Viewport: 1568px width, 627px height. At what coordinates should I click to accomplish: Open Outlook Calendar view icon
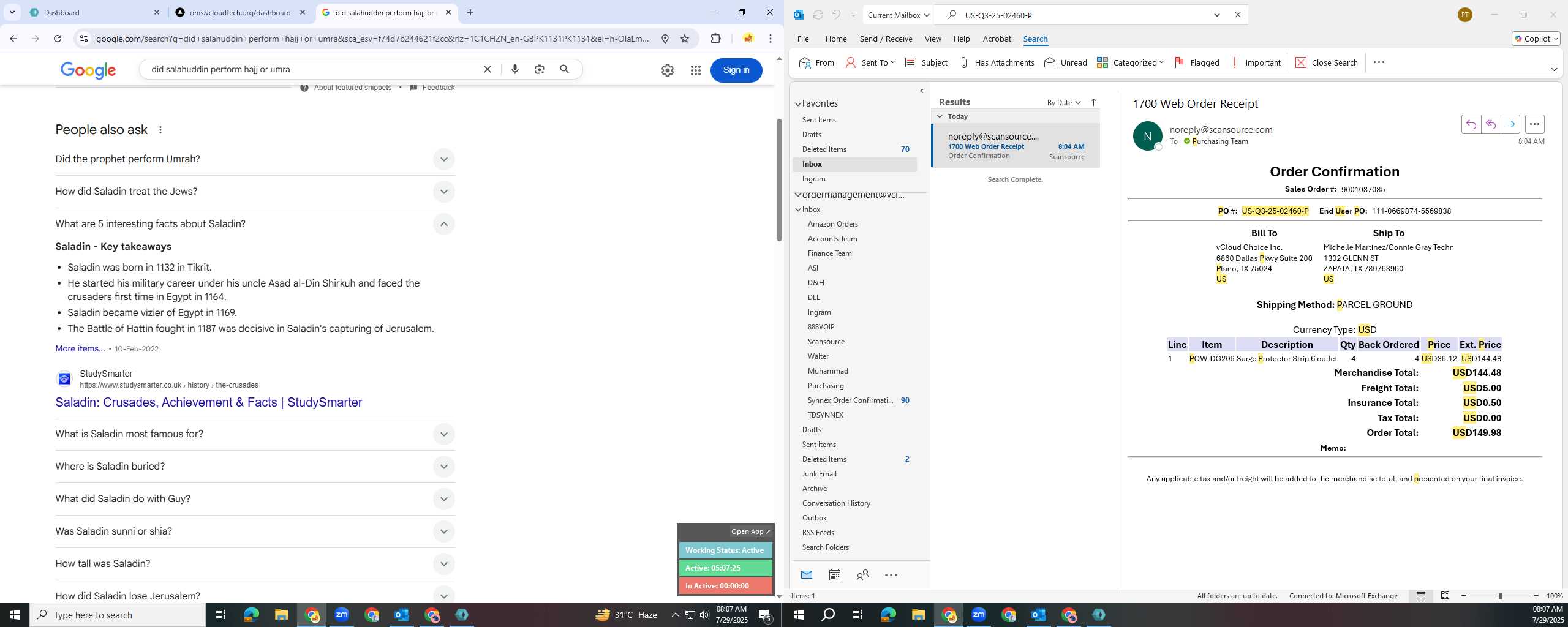pos(834,574)
